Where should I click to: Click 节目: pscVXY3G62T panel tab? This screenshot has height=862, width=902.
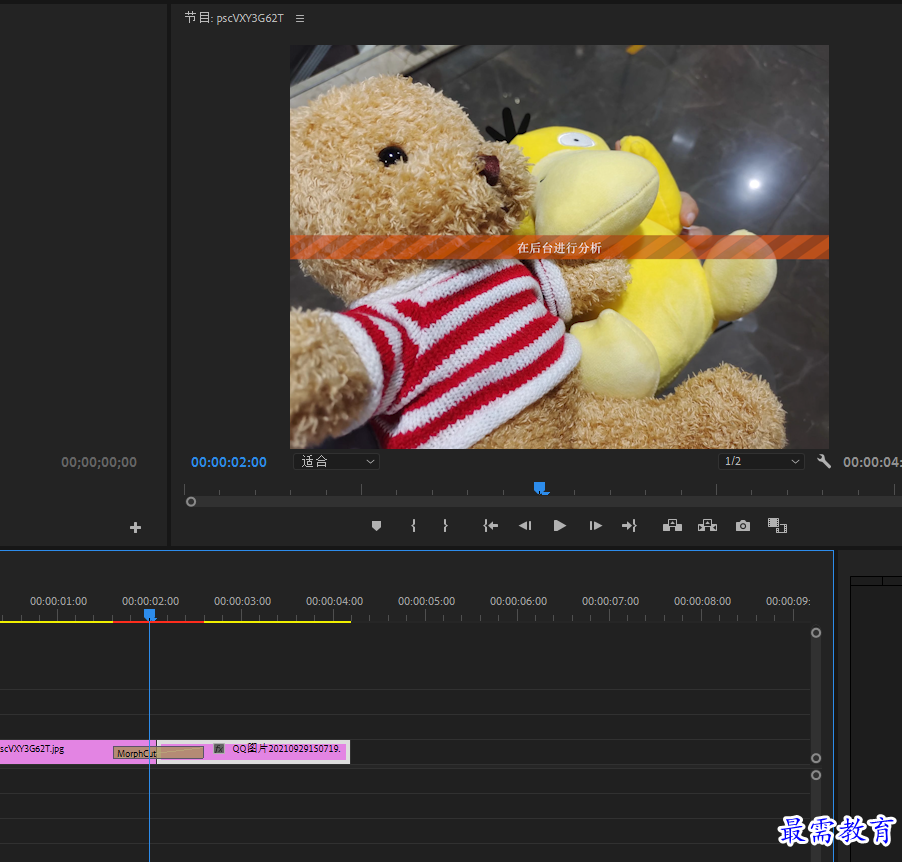(234, 18)
